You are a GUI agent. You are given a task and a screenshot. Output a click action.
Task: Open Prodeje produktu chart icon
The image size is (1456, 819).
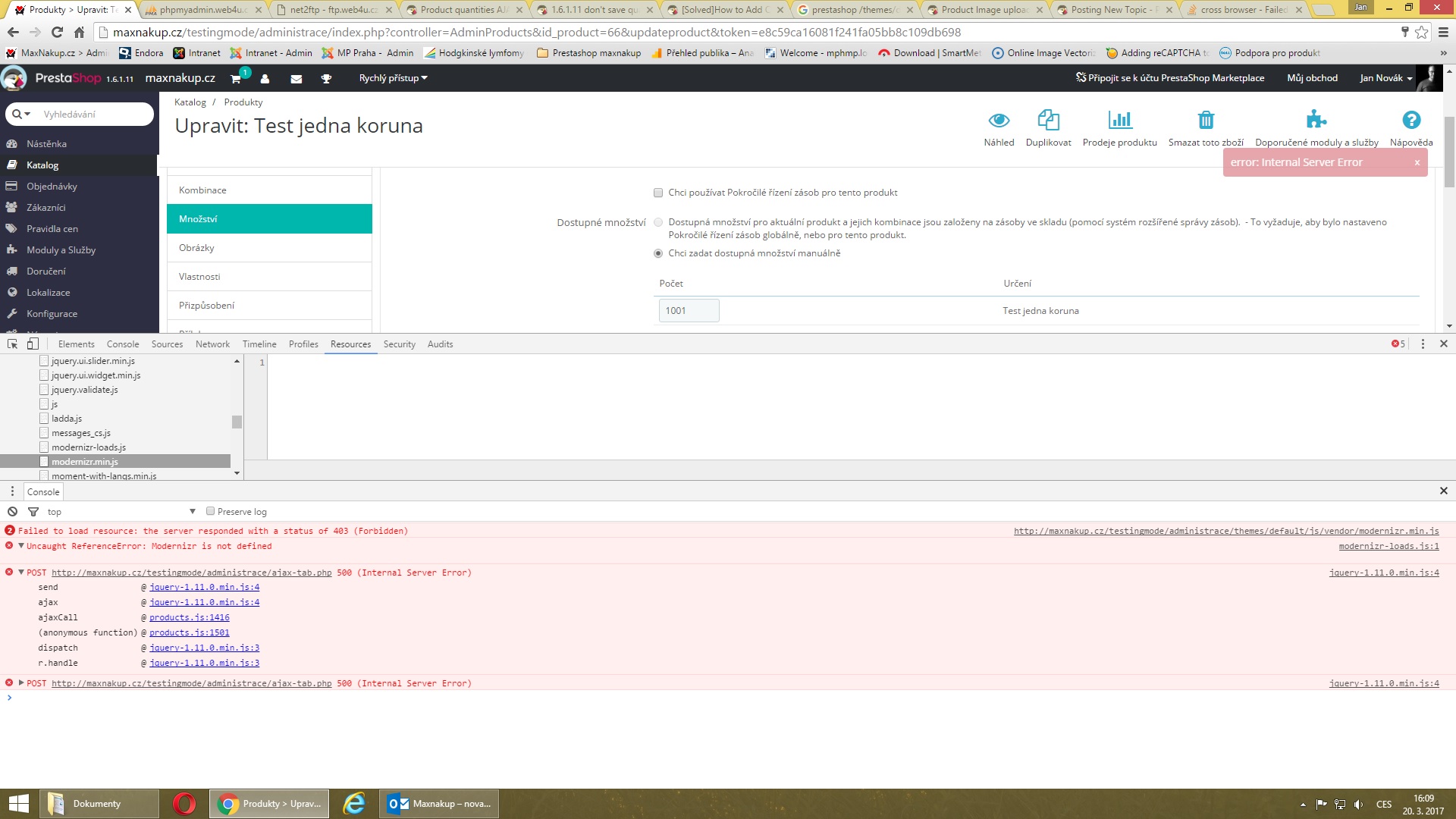pyautogui.click(x=1119, y=121)
